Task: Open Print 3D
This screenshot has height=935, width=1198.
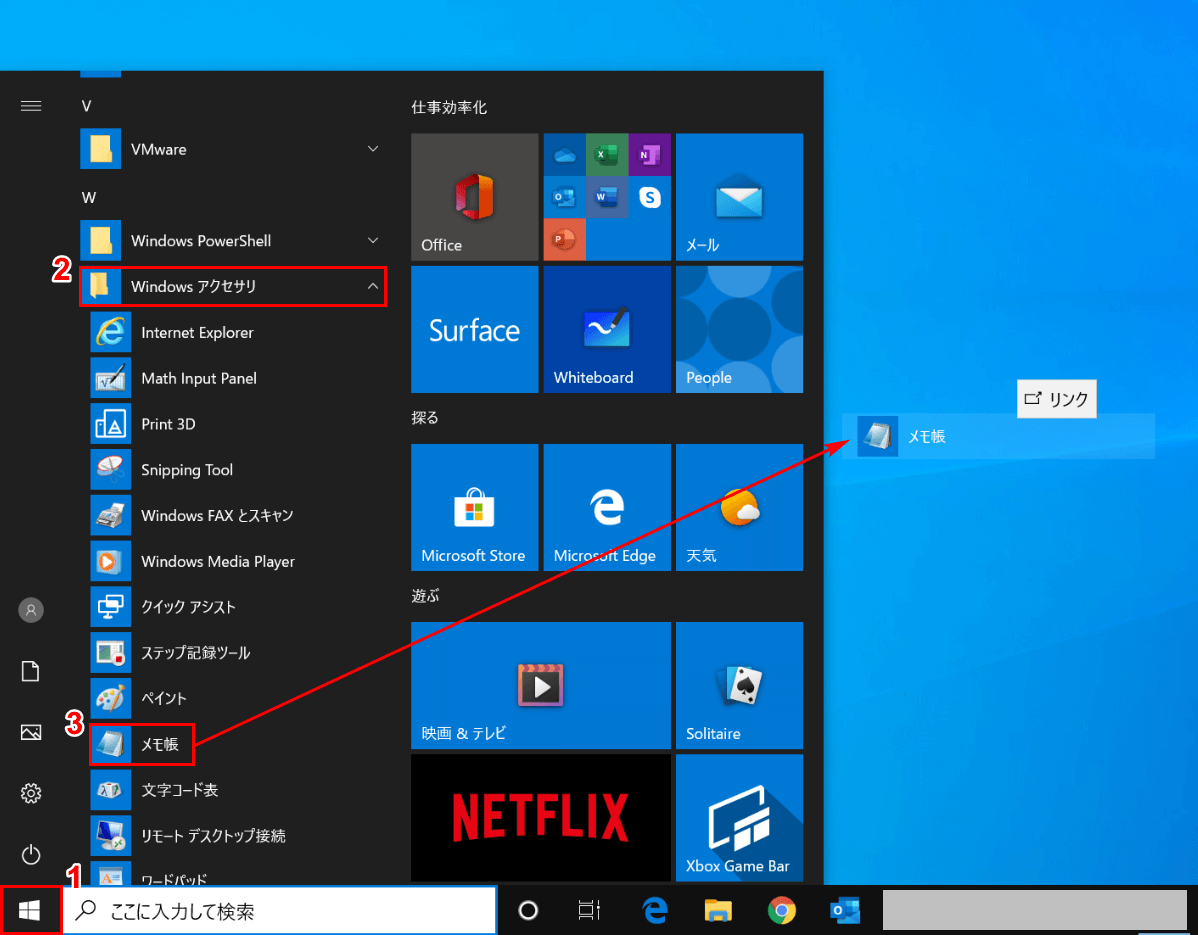Action: pos(166,424)
